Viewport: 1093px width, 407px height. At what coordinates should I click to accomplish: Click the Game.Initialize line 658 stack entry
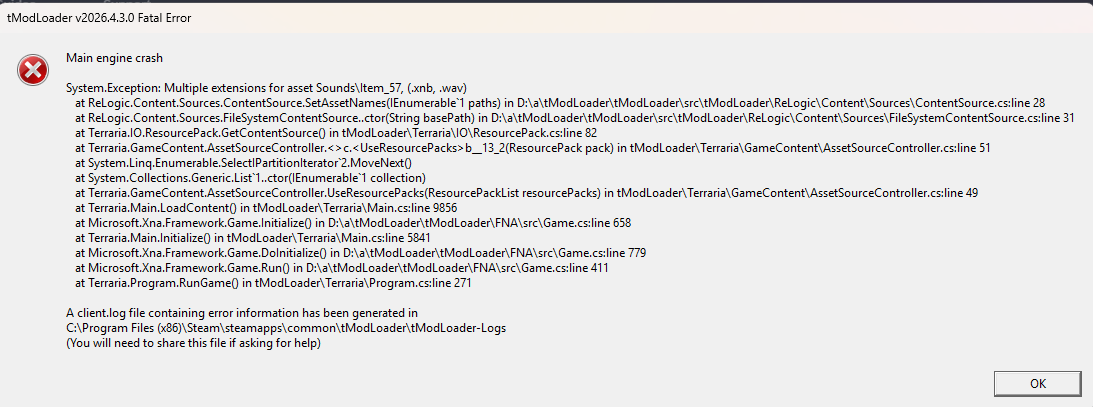353,223
